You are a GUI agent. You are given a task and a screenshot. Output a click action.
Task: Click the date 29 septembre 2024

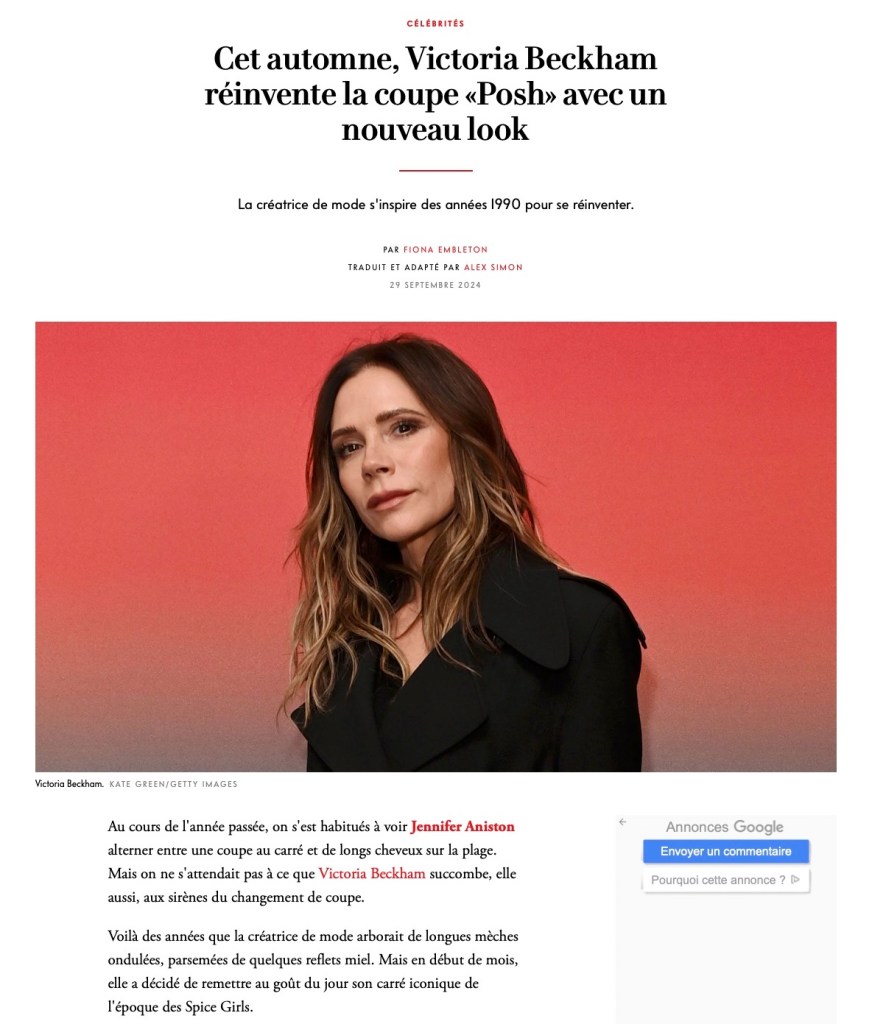click(x=435, y=285)
